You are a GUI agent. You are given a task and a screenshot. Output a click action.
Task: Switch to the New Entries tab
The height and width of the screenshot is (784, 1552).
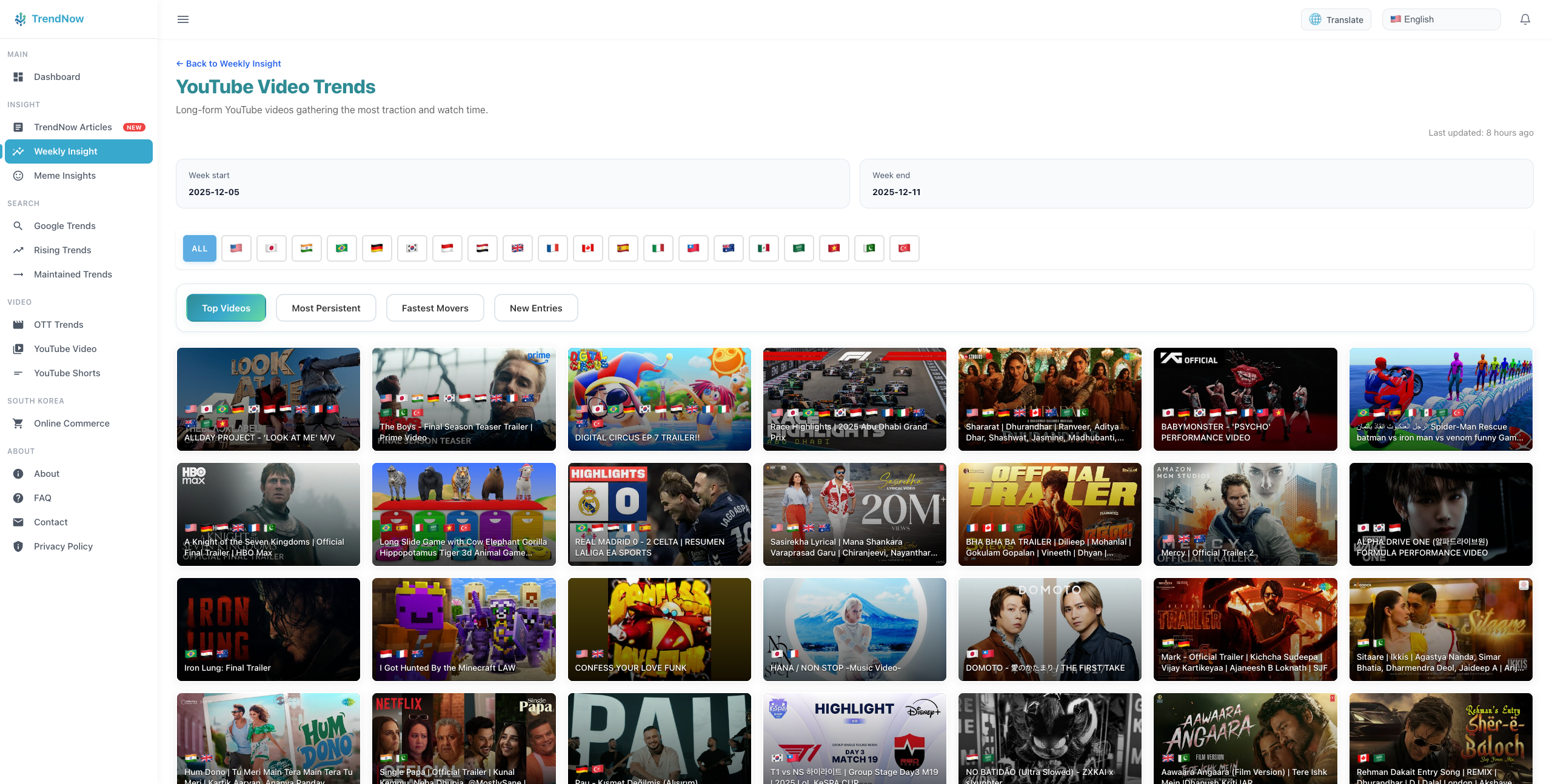click(535, 308)
